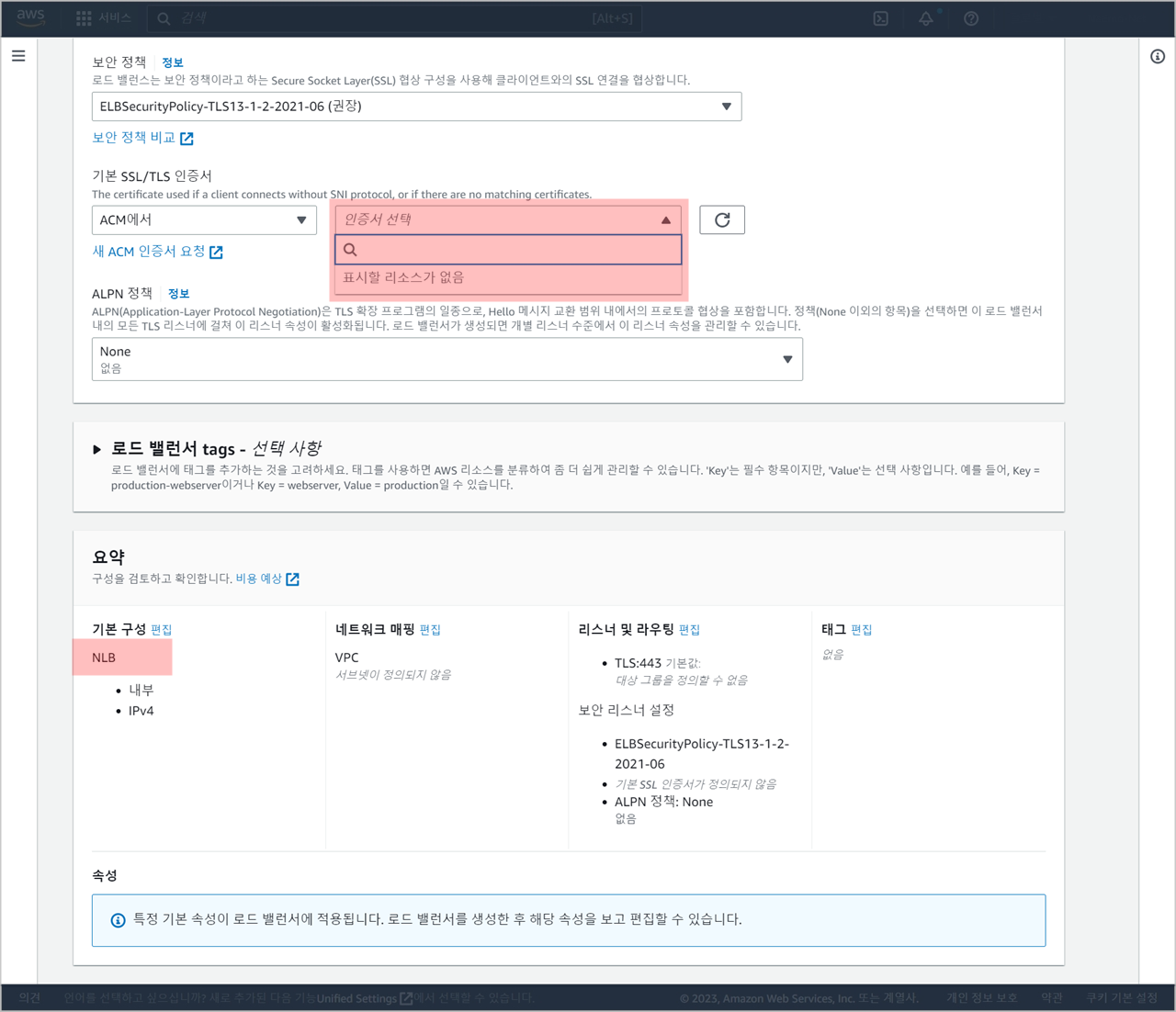This screenshot has width=1176, height=1012.
Task: Expand the 로드 밸런서 tags section
Action: 96,449
